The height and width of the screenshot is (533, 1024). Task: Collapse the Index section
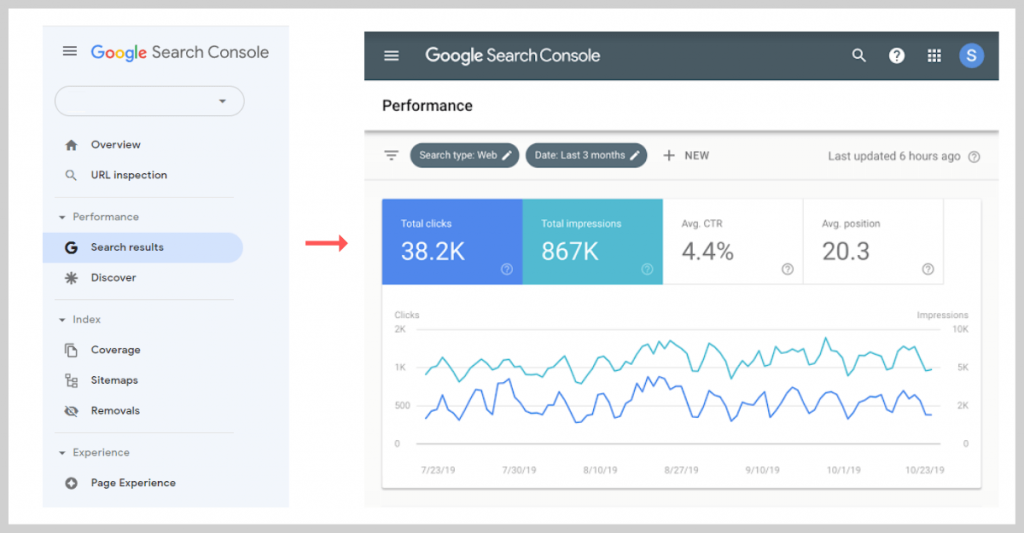pos(62,319)
